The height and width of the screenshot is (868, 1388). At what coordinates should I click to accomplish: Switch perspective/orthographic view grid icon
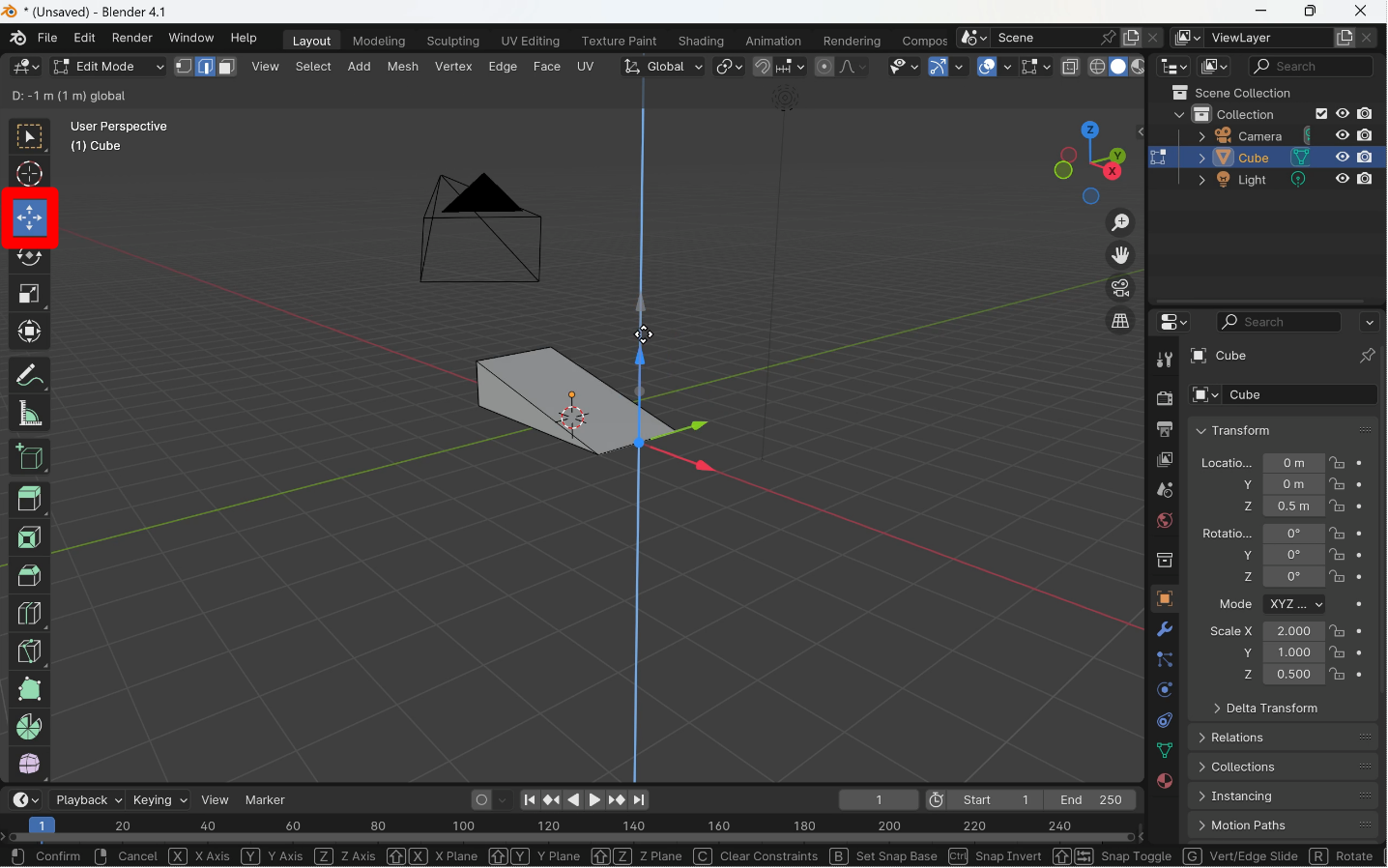point(1120,321)
